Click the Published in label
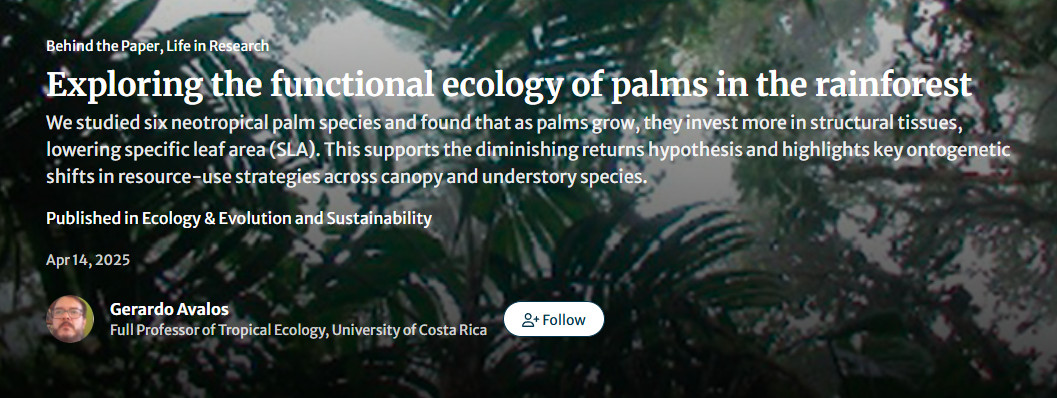Viewport: 1057px width, 398px height. pyautogui.click(x=92, y=219)
